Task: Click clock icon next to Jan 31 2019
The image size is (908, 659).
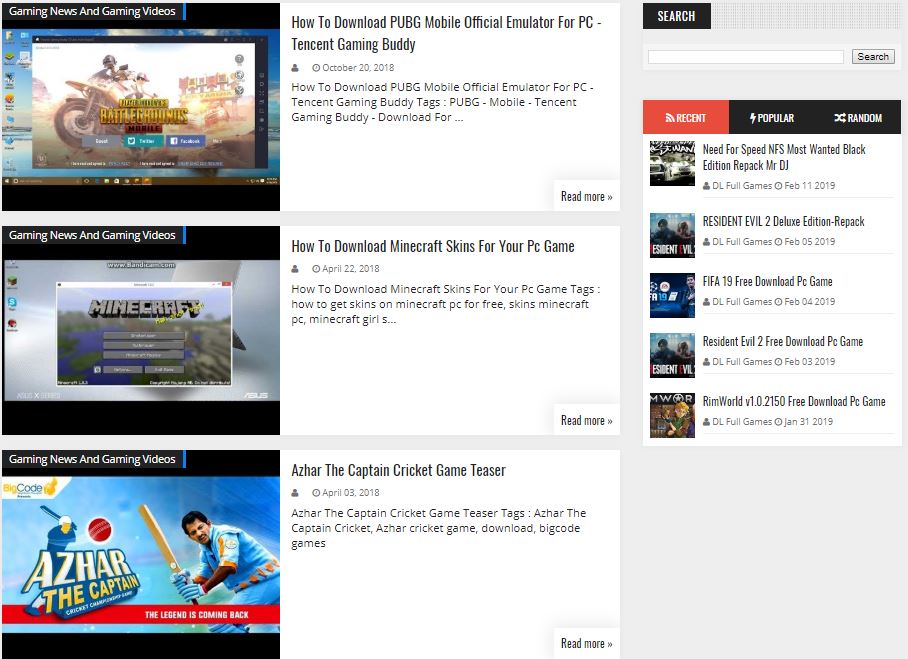Action: [x=778, y=422]
